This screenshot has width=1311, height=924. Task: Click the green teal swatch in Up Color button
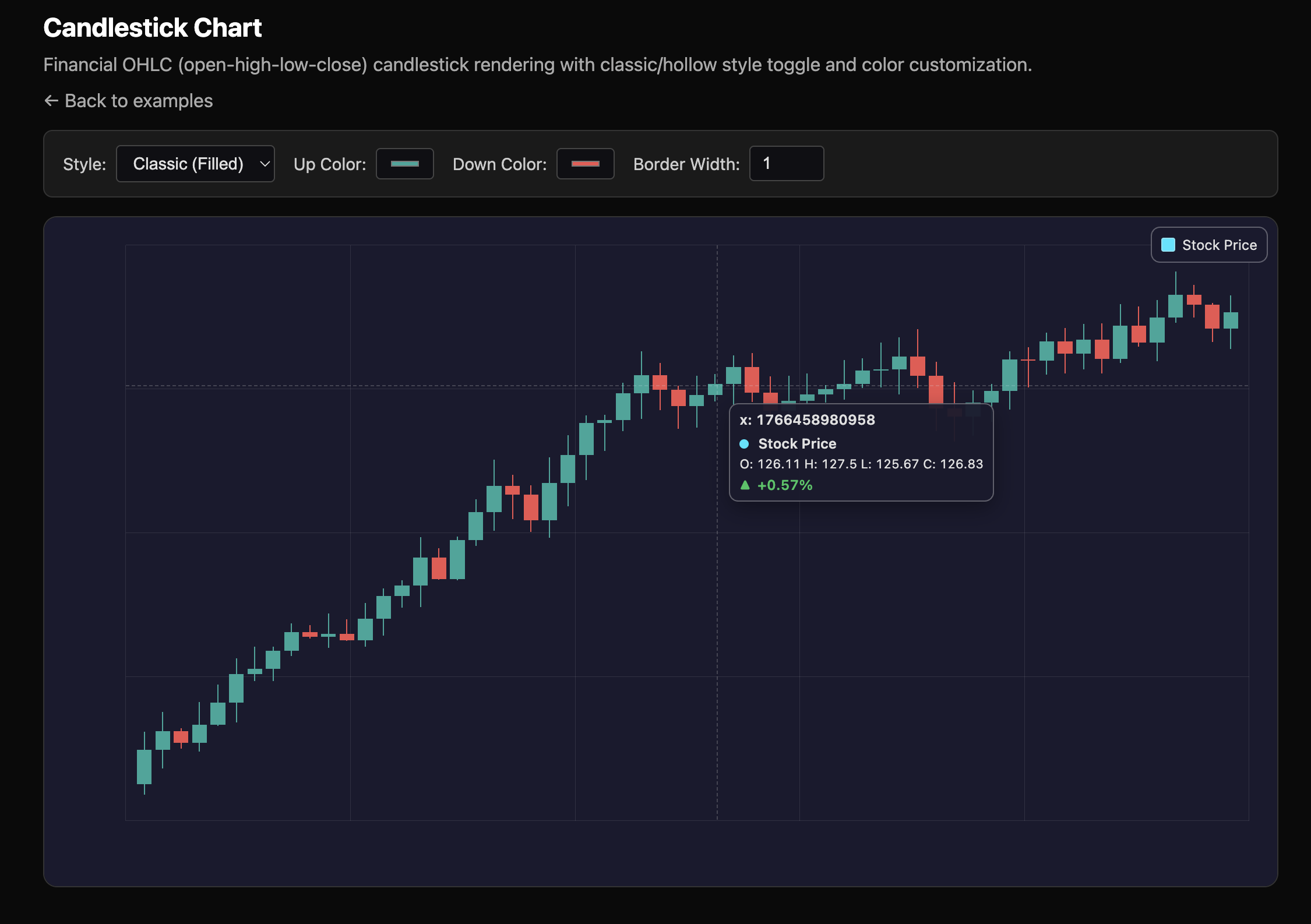(x=404, y=164)
